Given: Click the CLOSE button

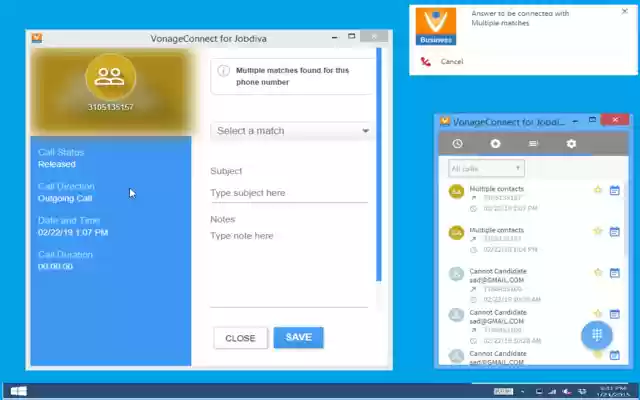Looking at the screenshot, I should tap(240, 338).
